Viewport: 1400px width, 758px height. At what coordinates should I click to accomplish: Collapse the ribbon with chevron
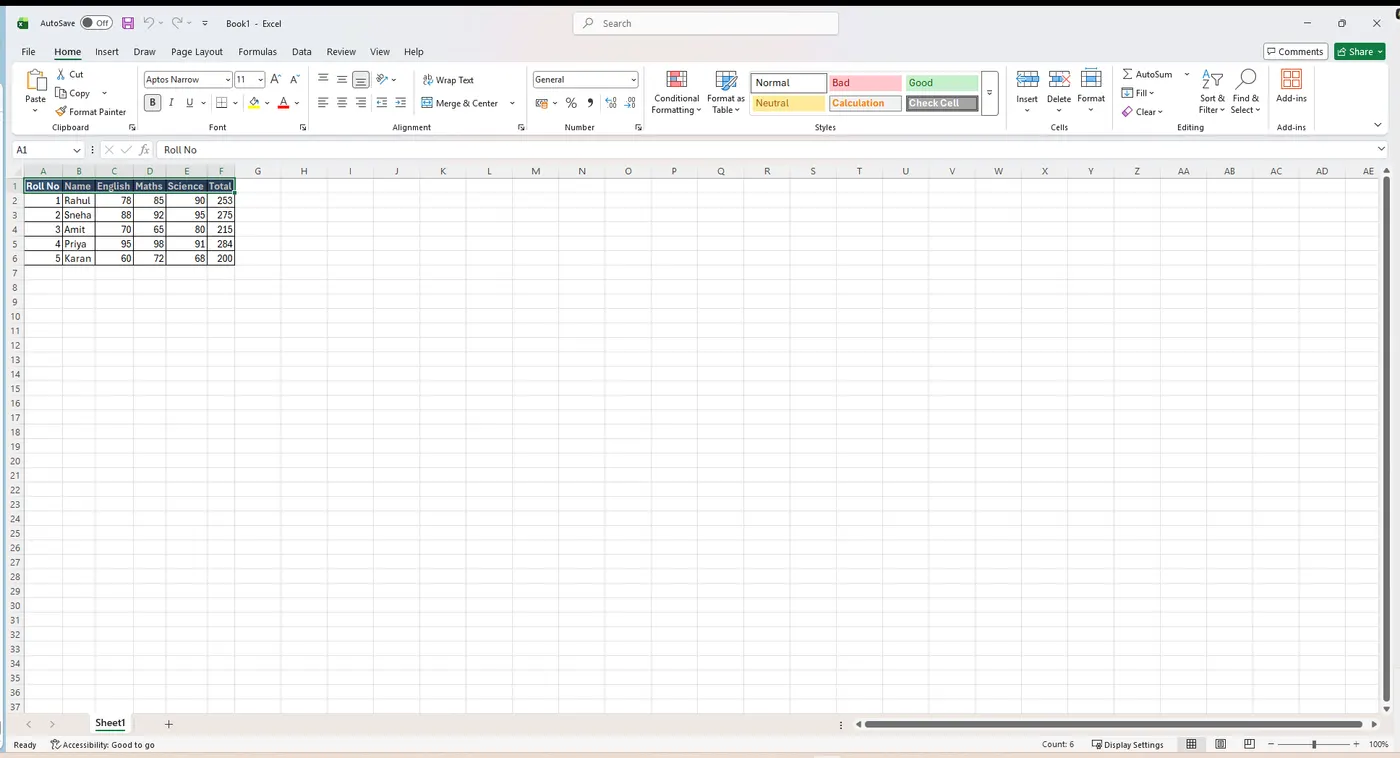tap(1379, 126)
